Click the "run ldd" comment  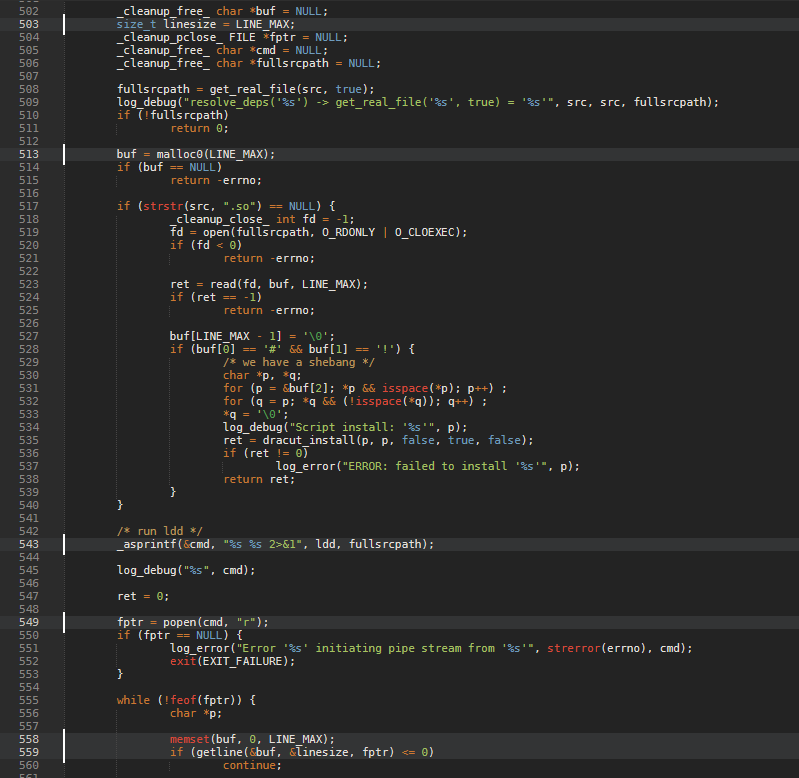tap(159, 531)
